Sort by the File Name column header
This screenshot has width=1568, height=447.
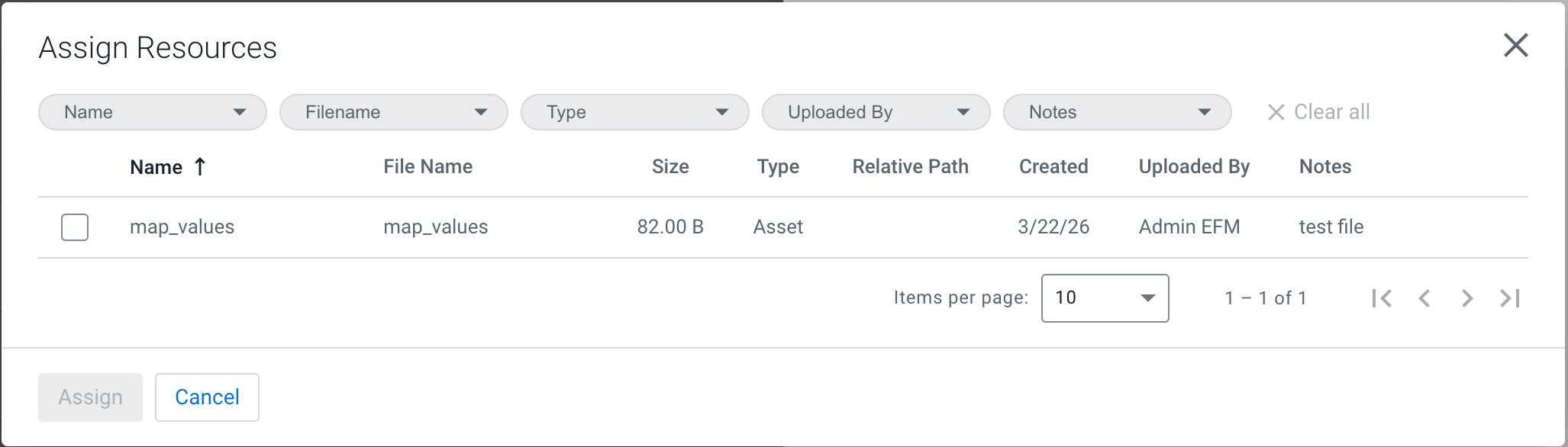427,167
